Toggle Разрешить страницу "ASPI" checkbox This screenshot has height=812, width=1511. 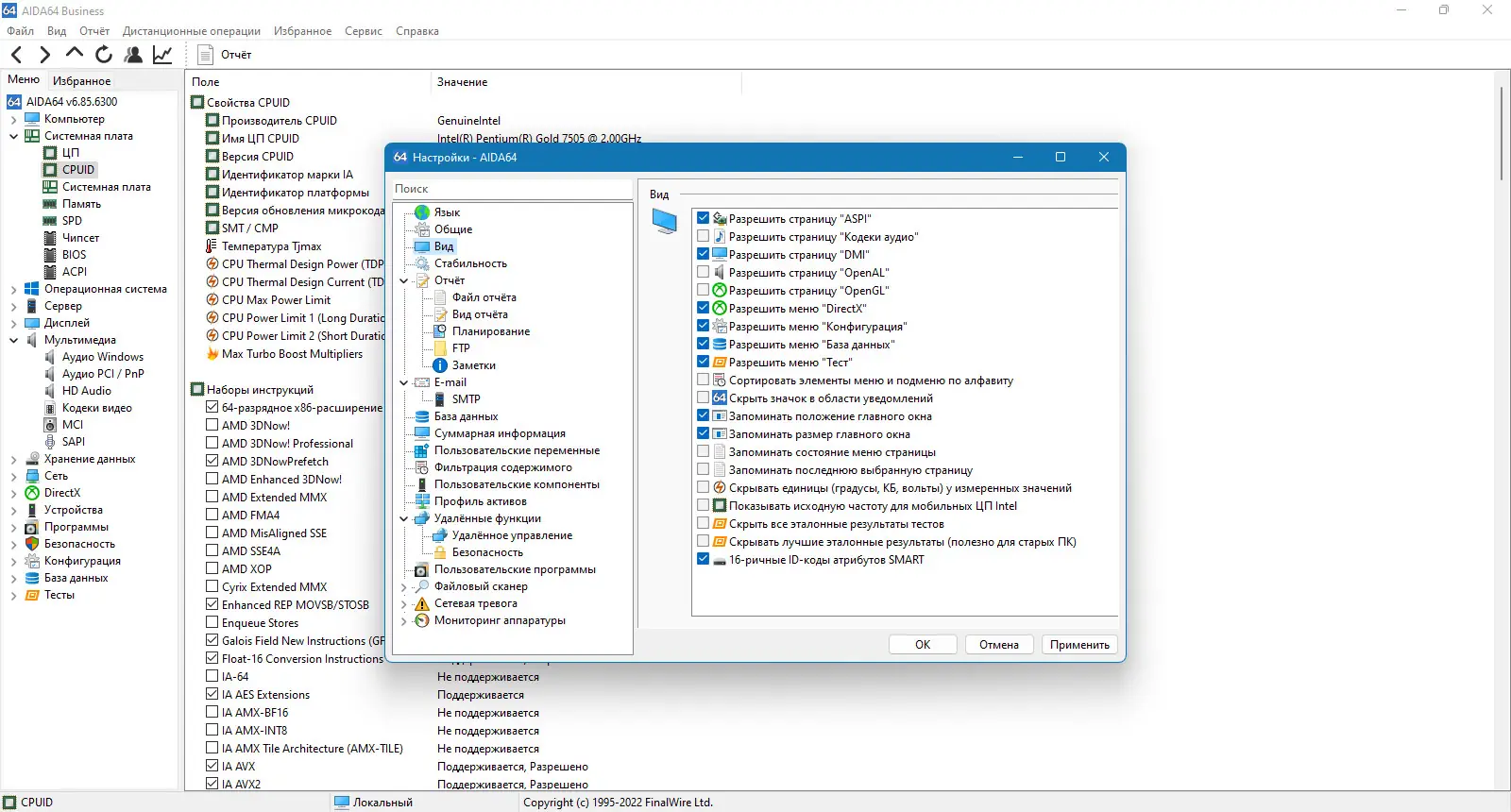coord(703,218)
